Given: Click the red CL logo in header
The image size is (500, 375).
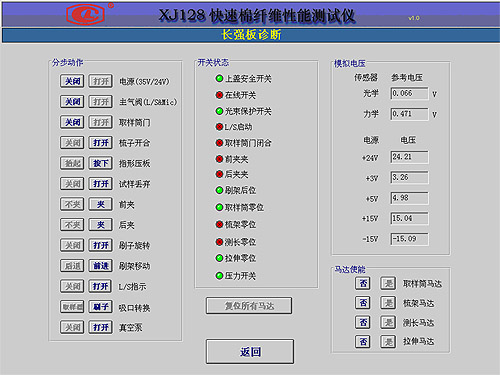Looking at the screenshot, I should [86, 14].
